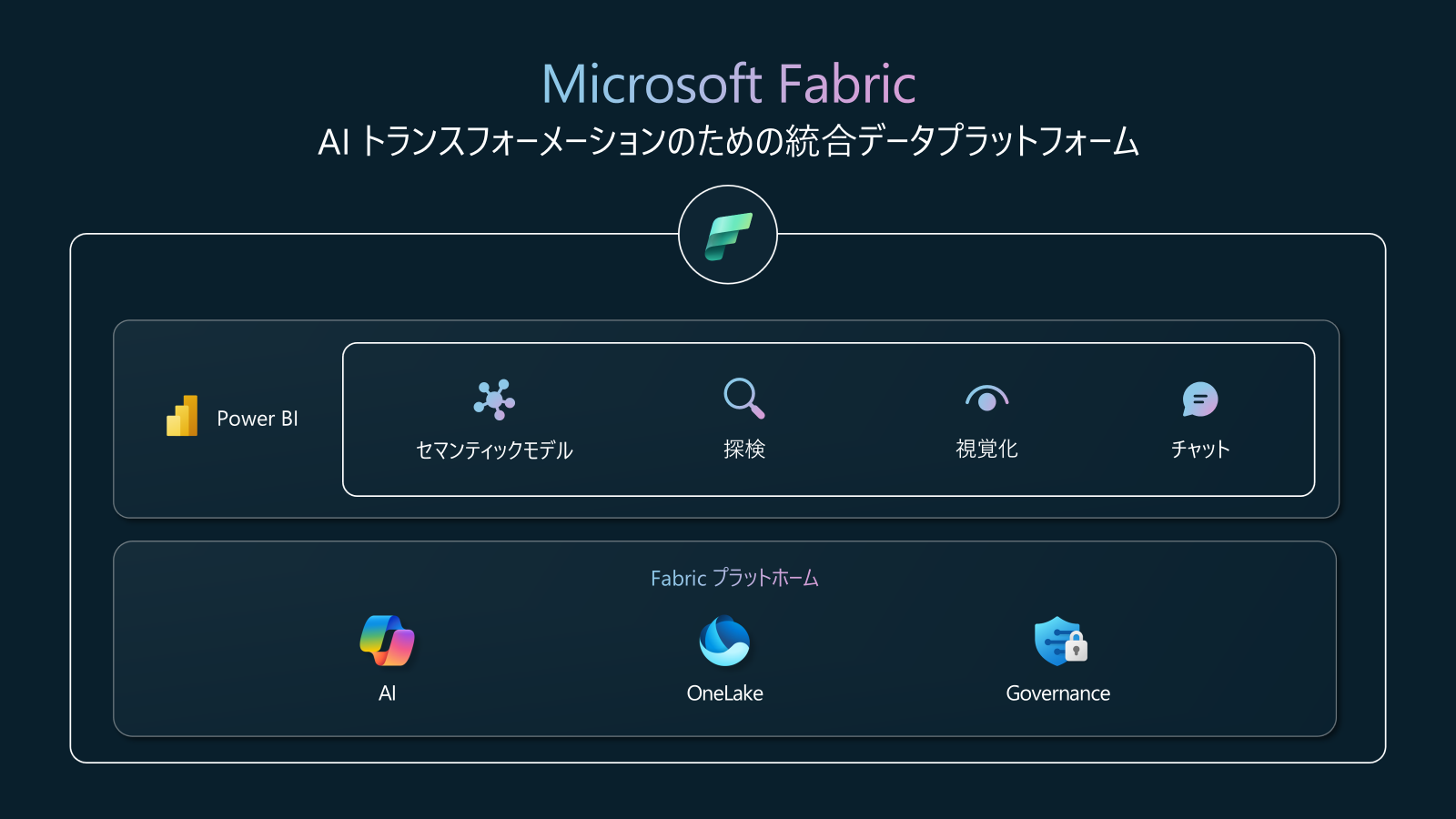
Task: Click the 探検 magnifying glass icon
Action: click(744, 399)
